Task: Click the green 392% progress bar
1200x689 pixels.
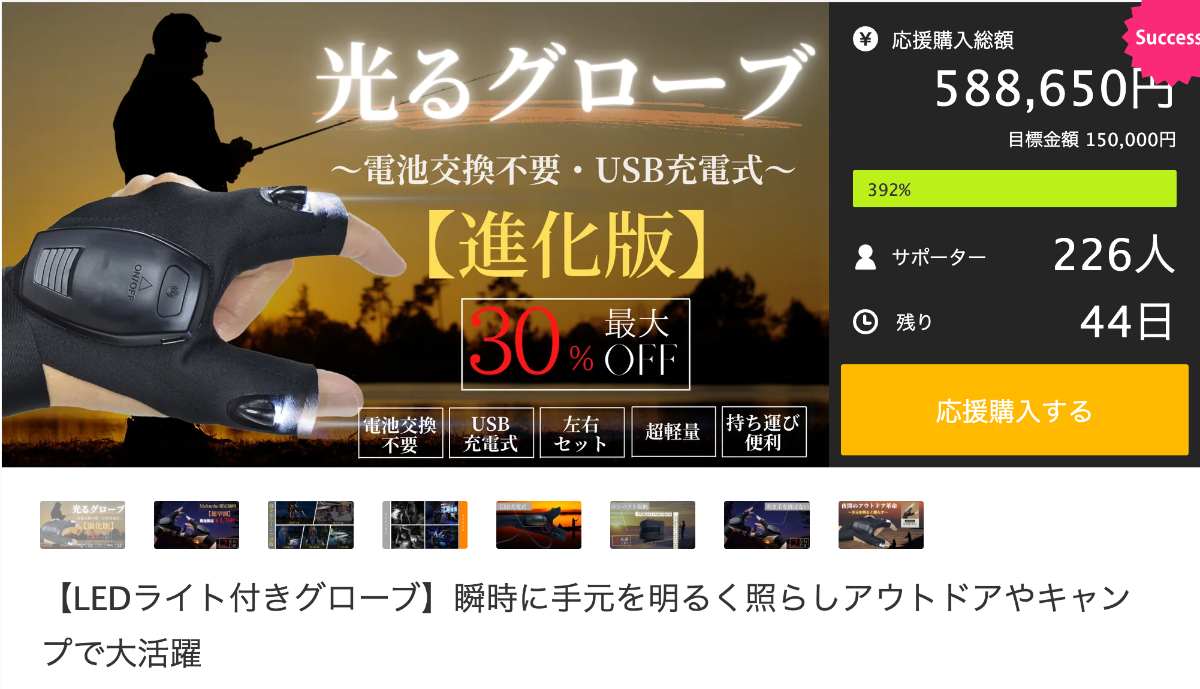Action: pyautogui.click(x=1014, y=189)
